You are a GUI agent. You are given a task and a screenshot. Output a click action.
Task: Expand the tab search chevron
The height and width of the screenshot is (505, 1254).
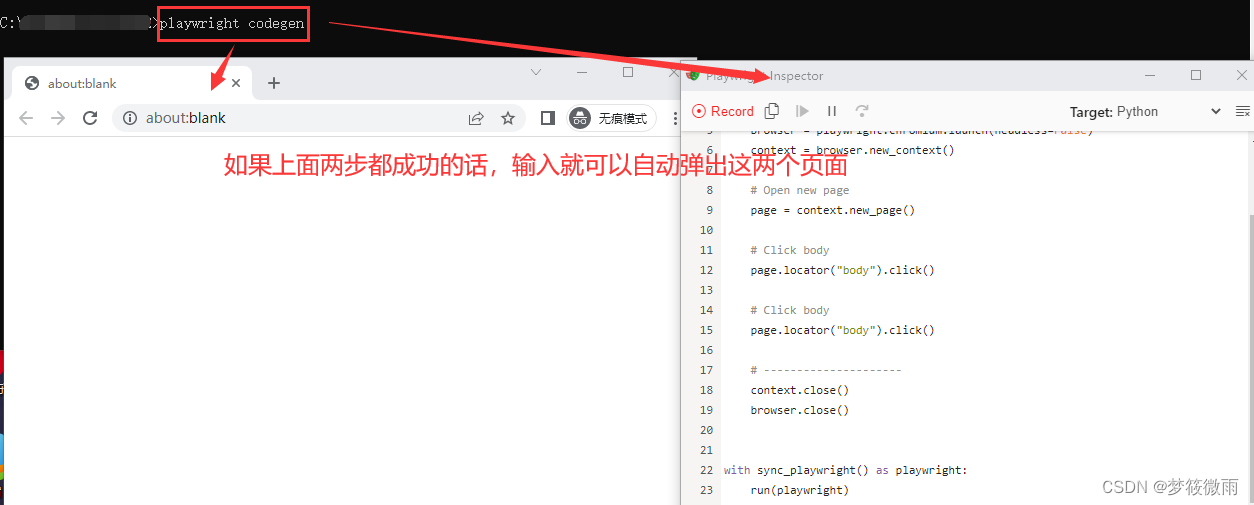coord(536,72)
